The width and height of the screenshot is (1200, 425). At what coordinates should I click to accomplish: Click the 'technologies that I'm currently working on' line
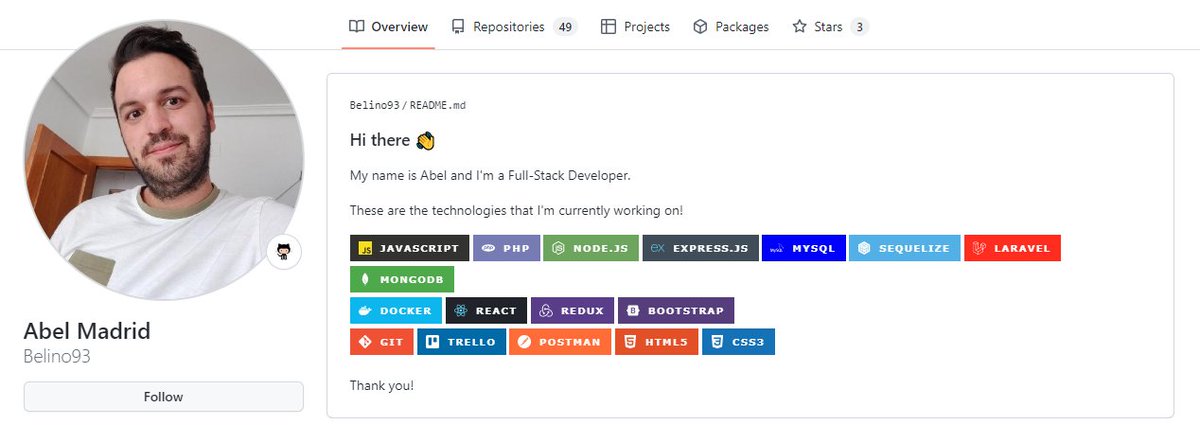[516, 211]
